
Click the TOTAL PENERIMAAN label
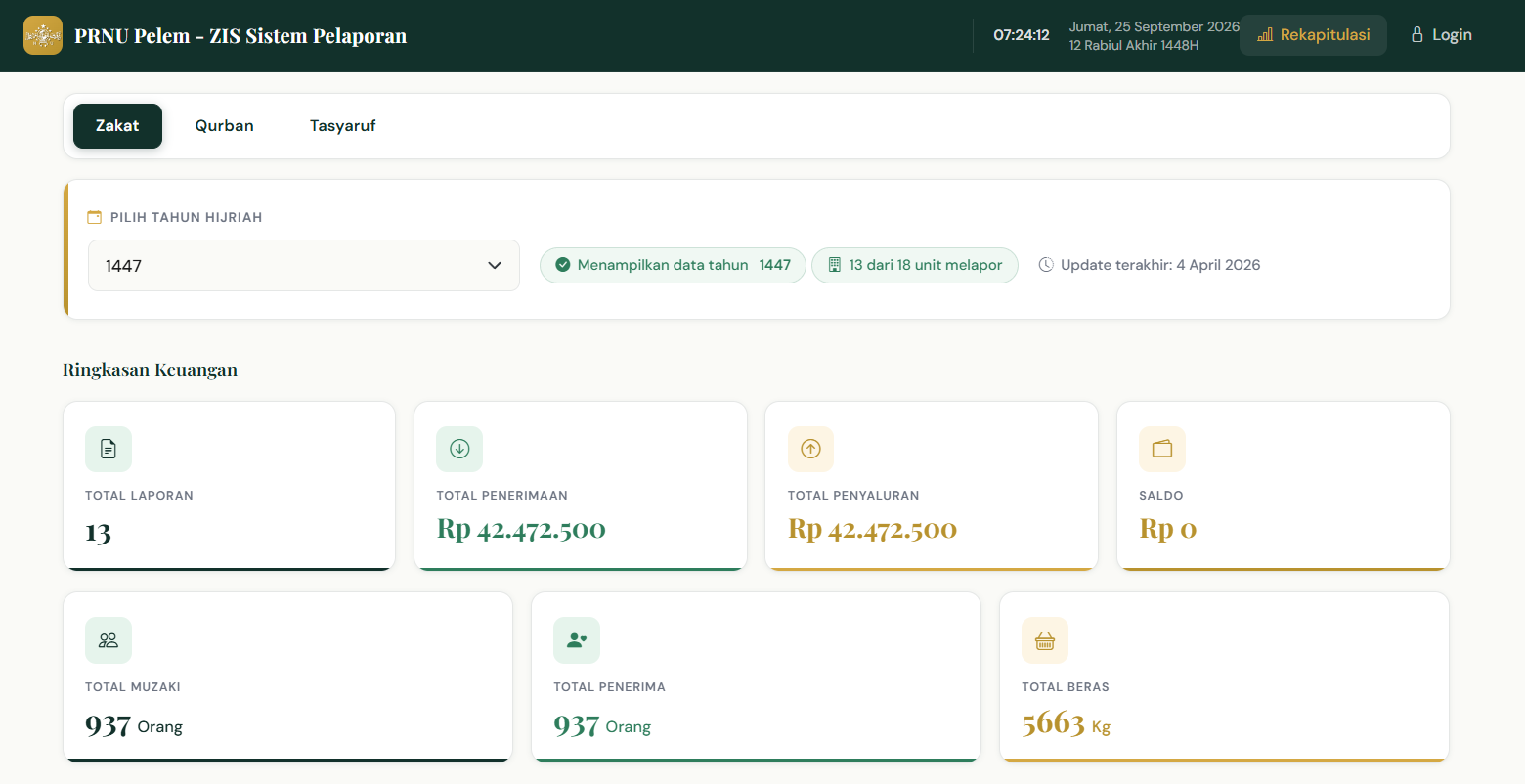(x=501, y=496)
